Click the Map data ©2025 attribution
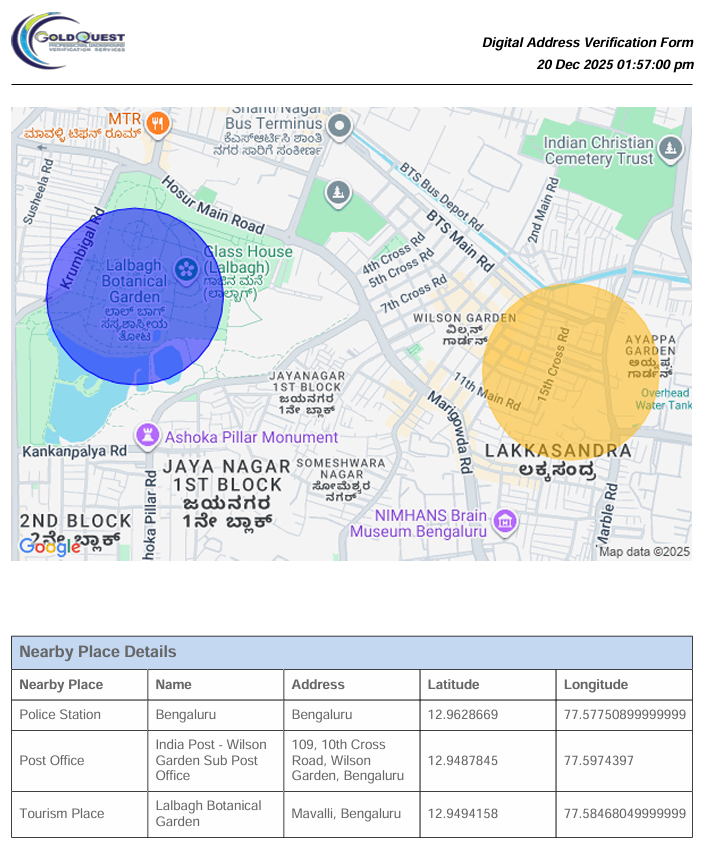Screen dimensions: 702x842 644,552
